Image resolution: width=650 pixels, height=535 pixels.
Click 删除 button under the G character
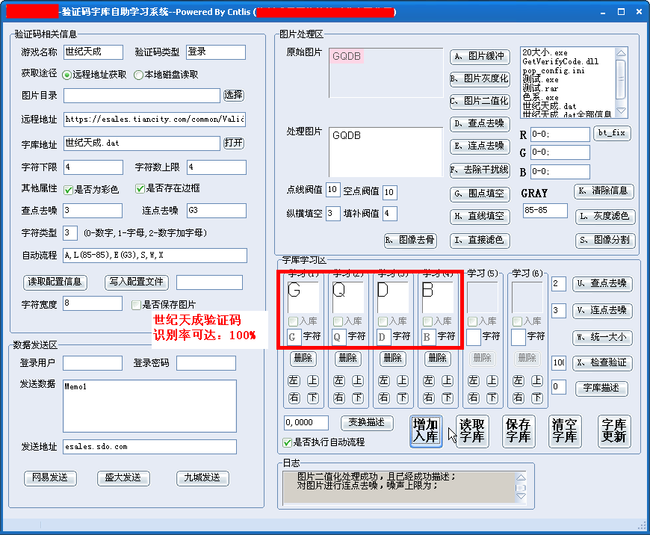pos(303,358)
